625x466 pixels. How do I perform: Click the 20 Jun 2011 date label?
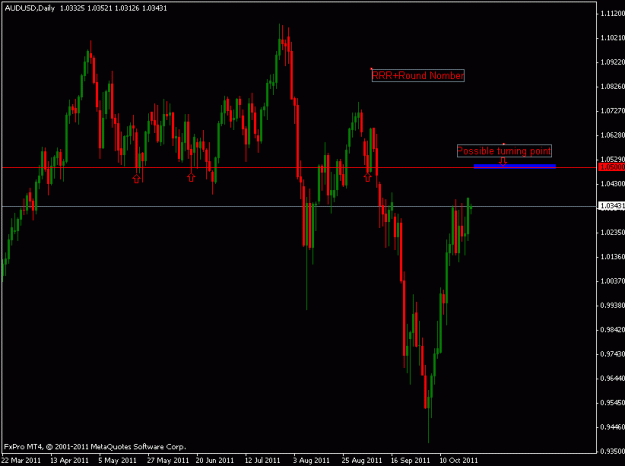tap(215, 460)
